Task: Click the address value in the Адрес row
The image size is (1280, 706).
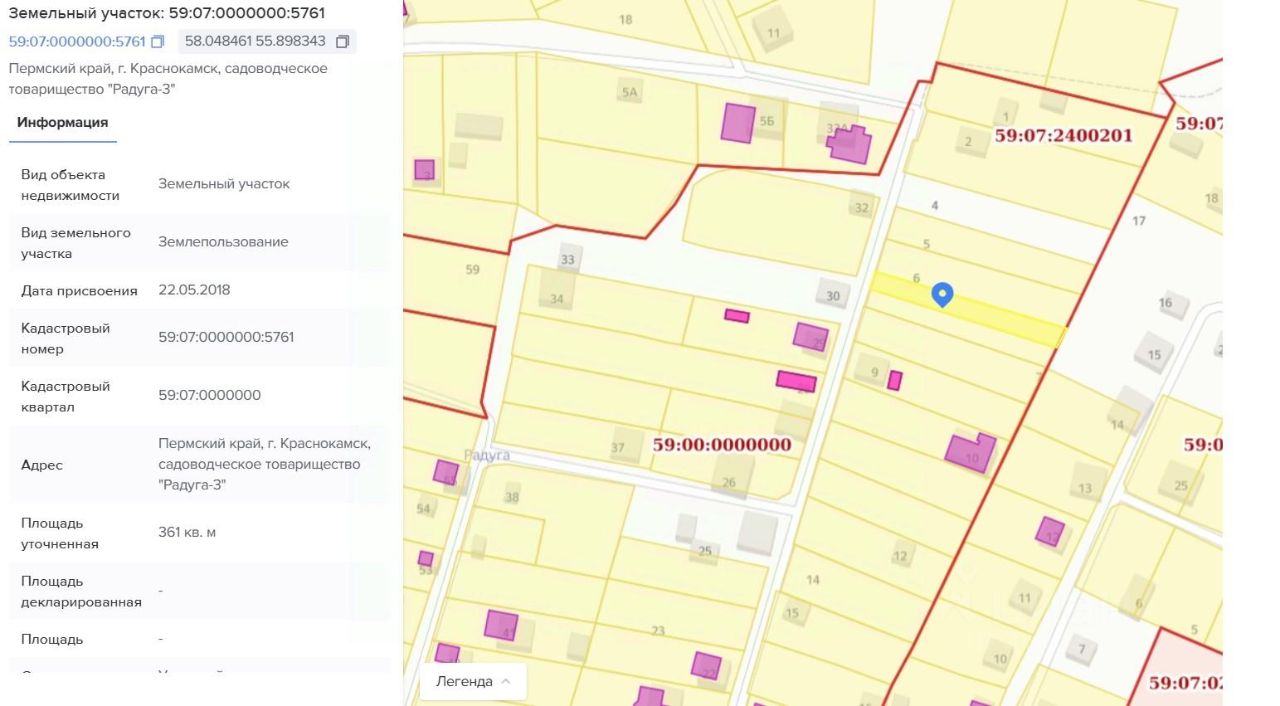Action: [x=265, y=464]
